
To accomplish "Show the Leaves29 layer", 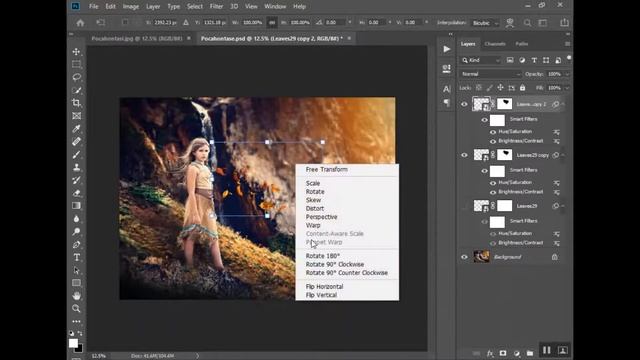I will 464,206.
